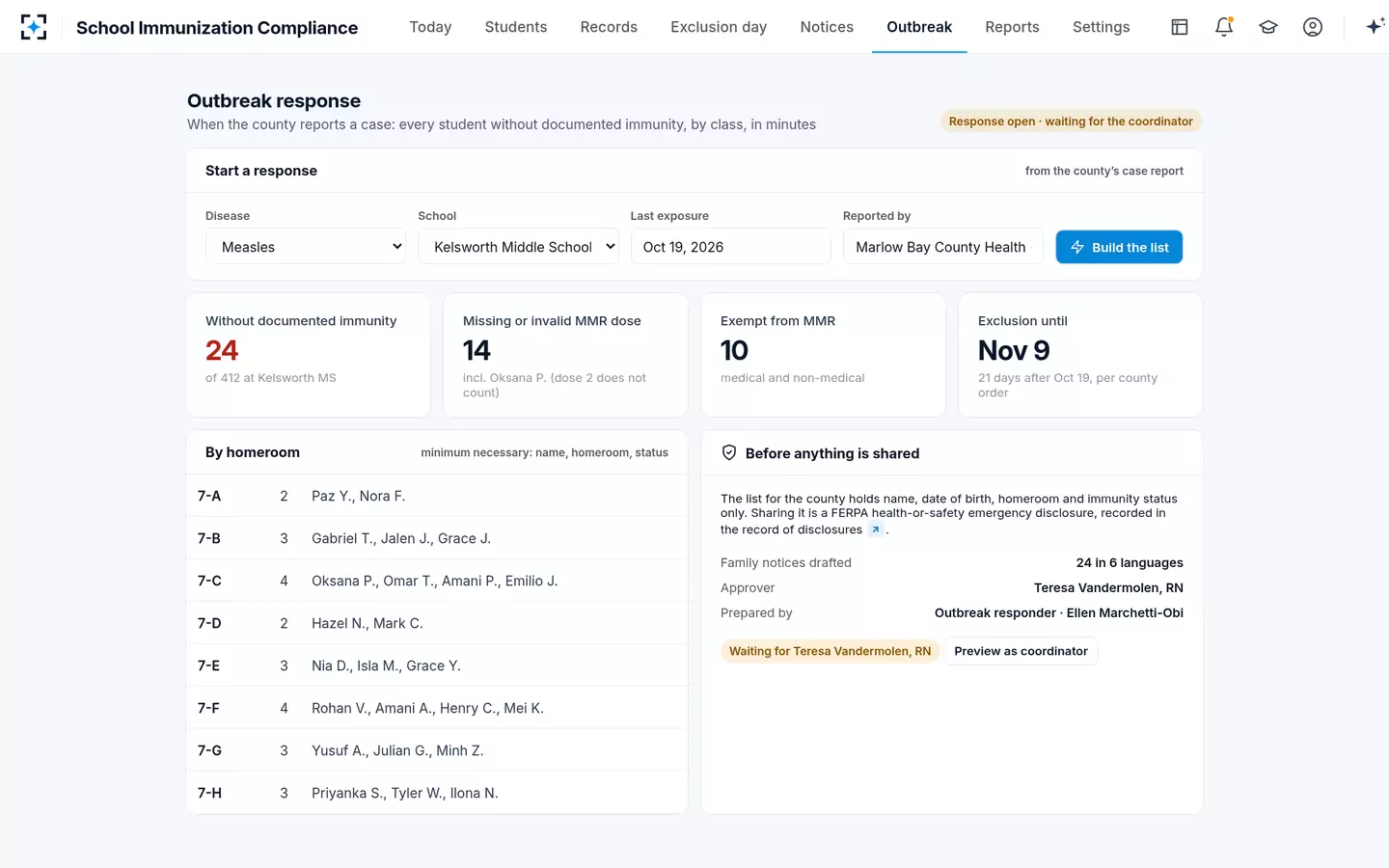1389x868 pixels.
Task: Select homeroom 7-H row with Priyanka S.
Action: (x=437, y=793)
